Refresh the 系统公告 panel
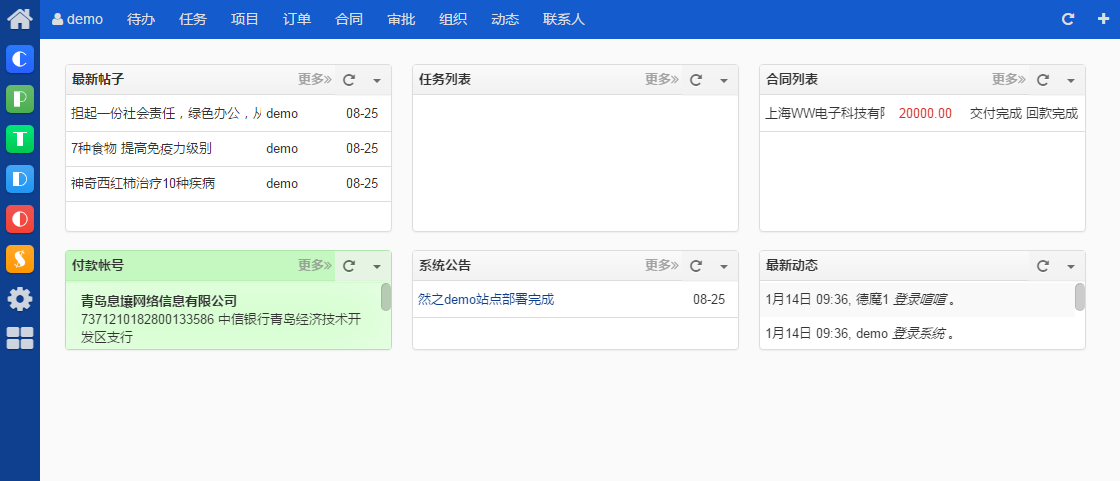 click(696, 266)
